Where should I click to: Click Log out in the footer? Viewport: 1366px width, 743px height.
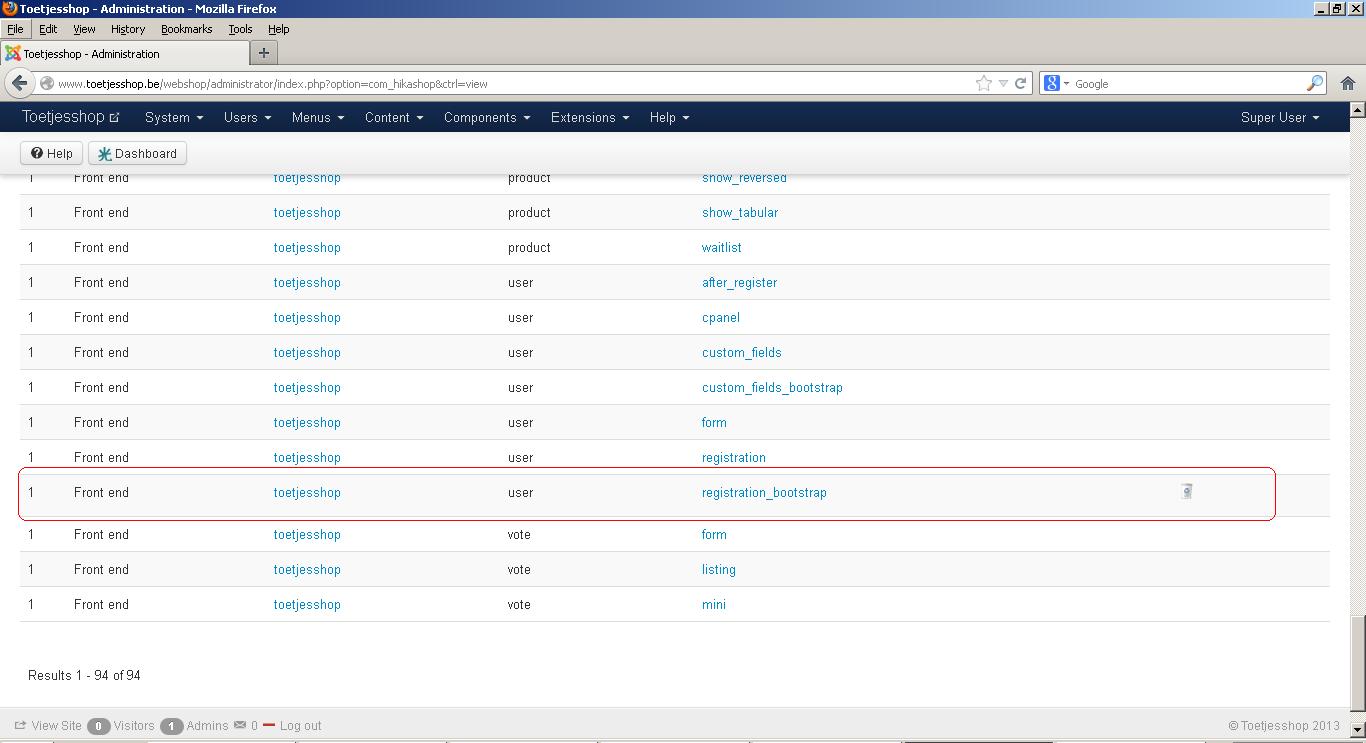pos(300,725)
